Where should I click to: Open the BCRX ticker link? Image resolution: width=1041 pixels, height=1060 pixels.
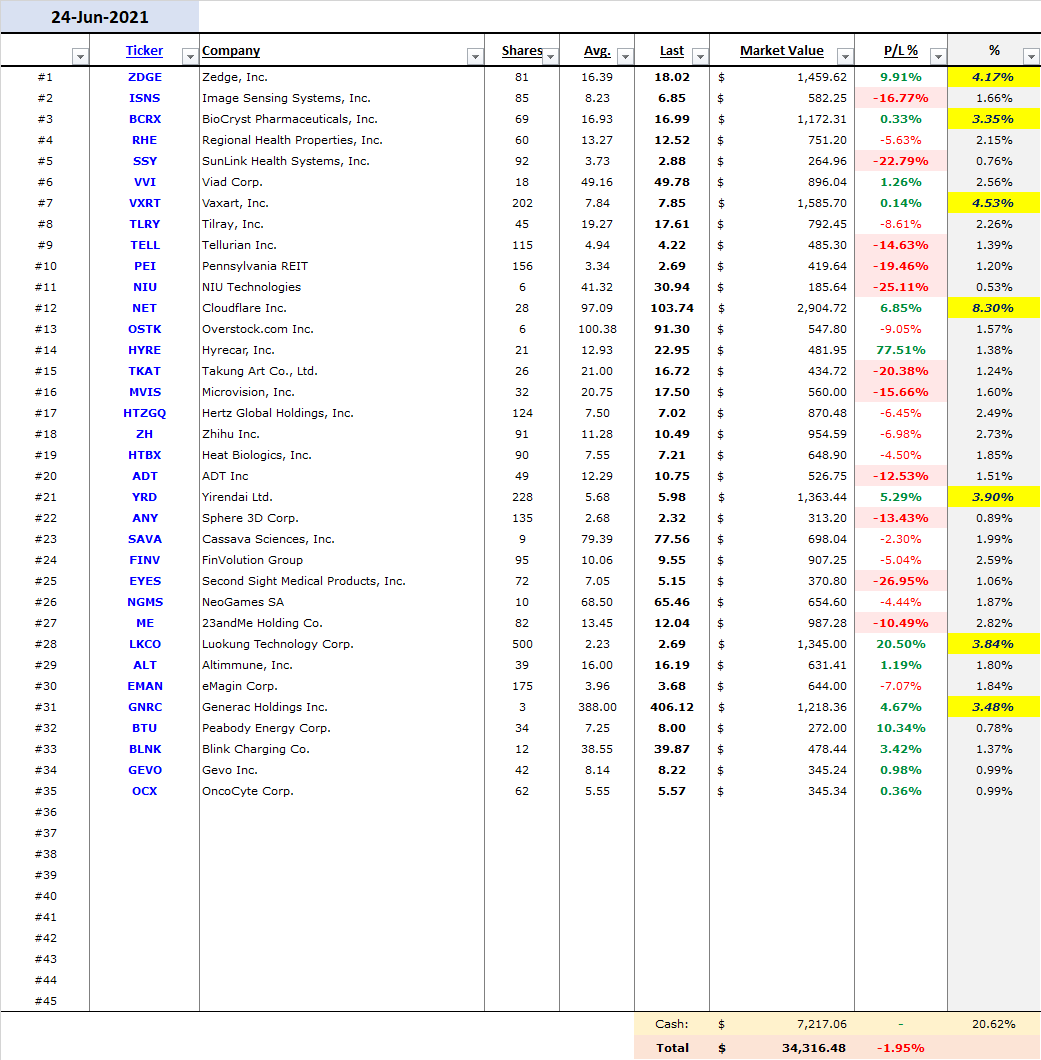point(145,119)
